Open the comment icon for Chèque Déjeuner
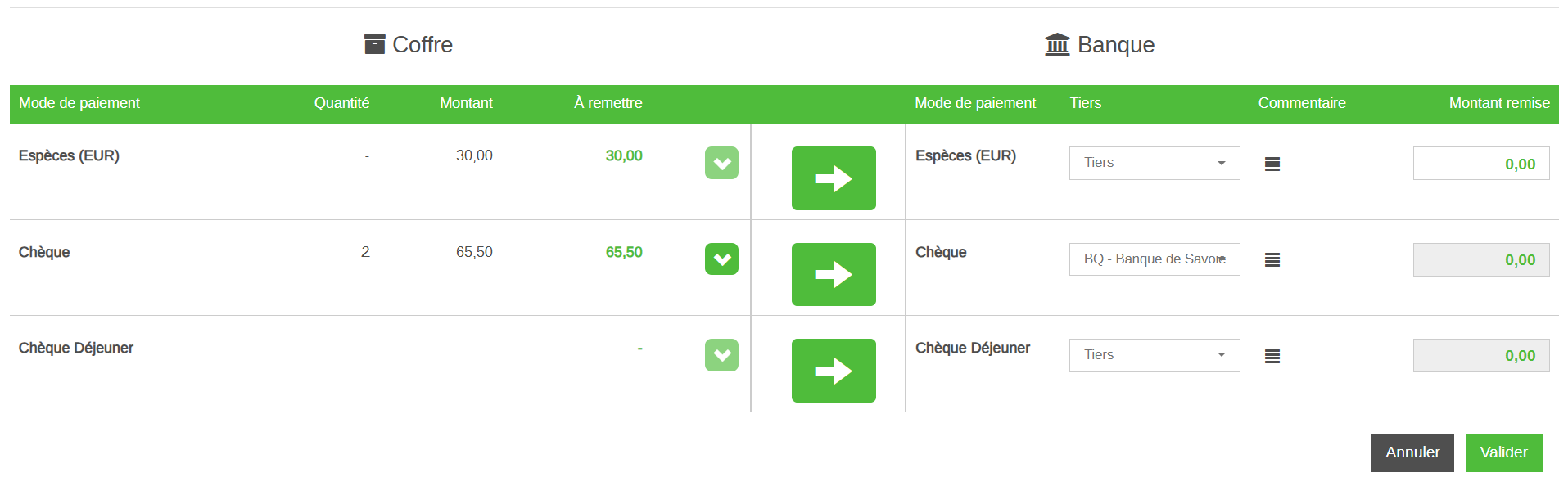Image resolution: width=1568 pixels, height=486 pixels. [1272, 356]
